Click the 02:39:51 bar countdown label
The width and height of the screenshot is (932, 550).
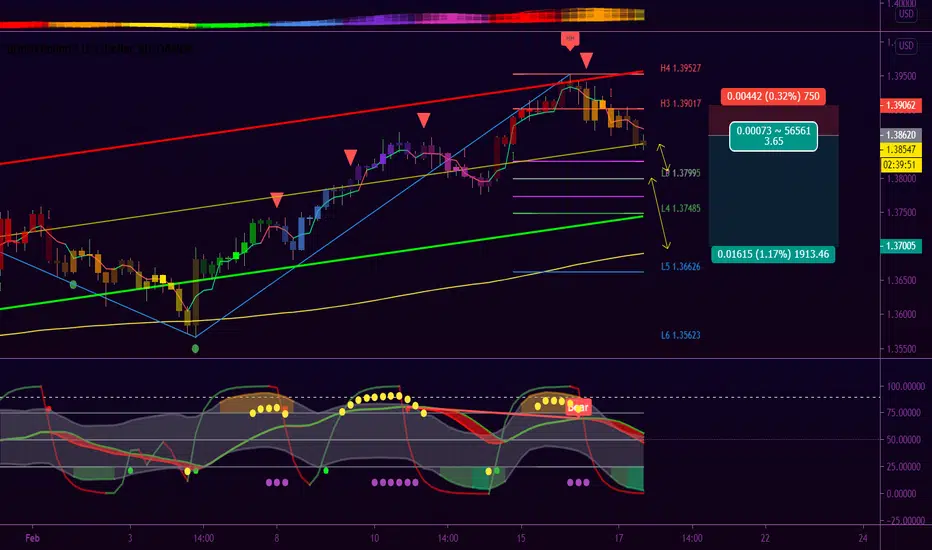(x=900, y=165)
